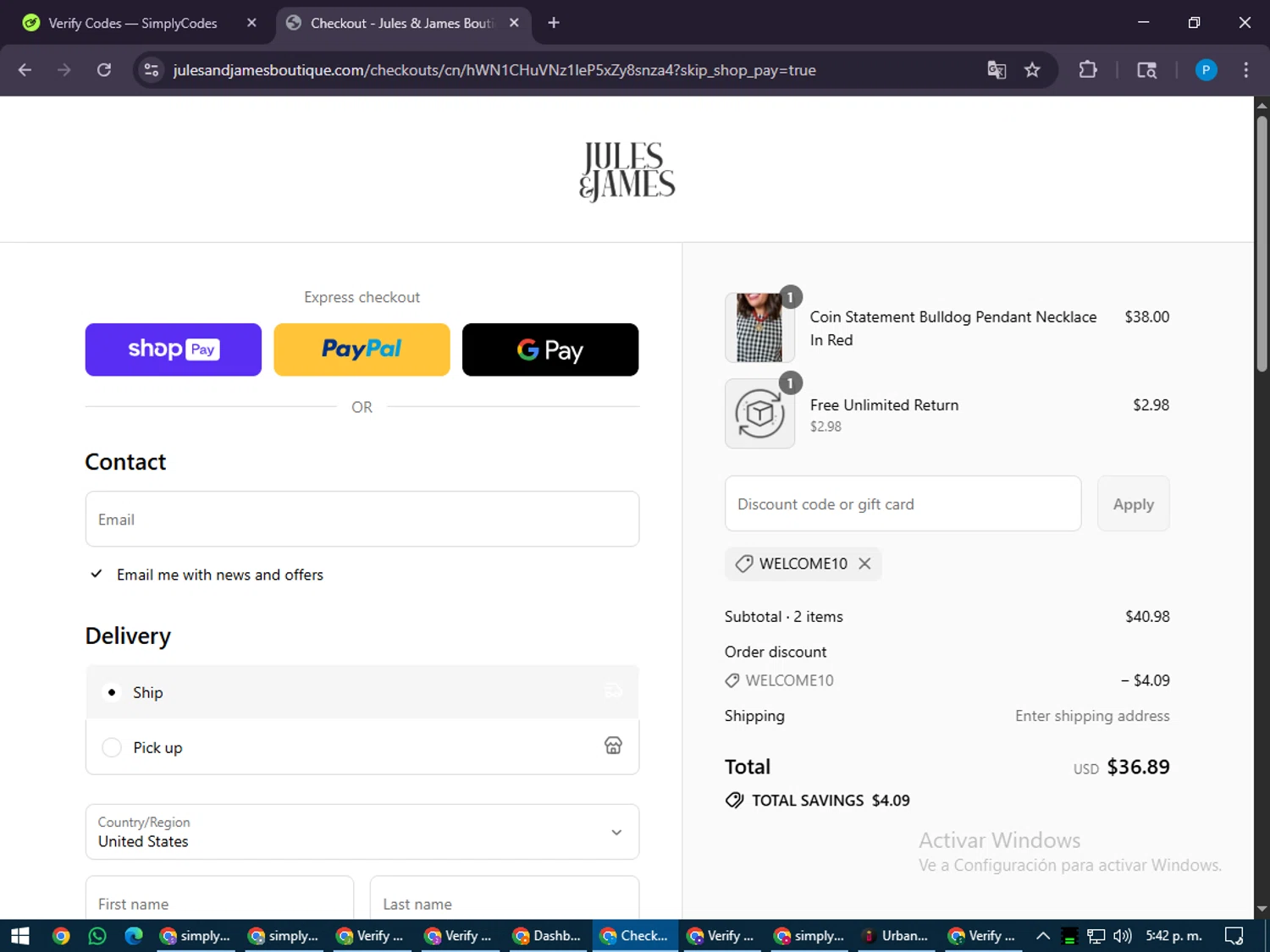Pay with PayPal button
1270x952 pixels.
(x=362, y=349)
